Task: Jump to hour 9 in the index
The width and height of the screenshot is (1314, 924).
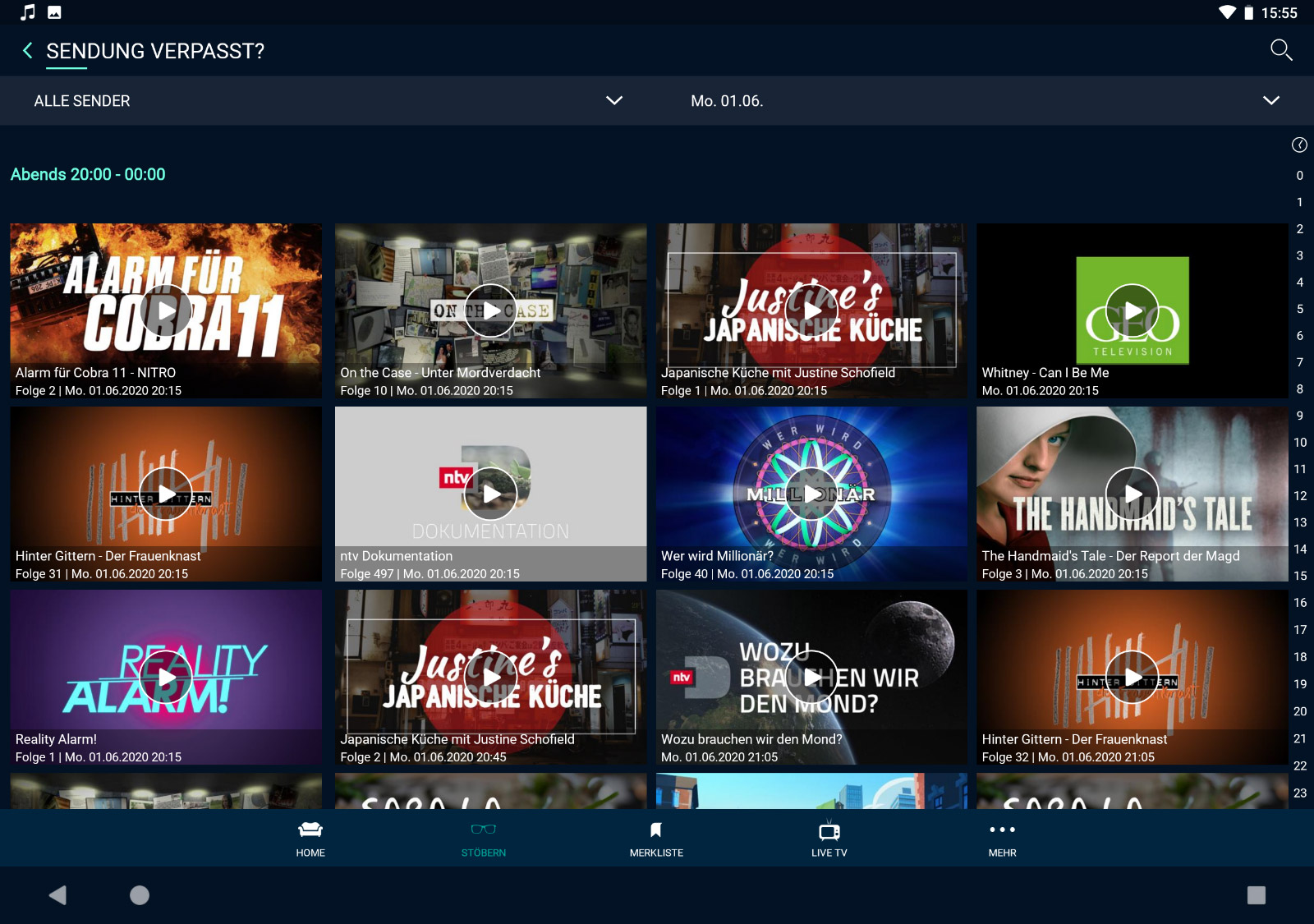Action: 1299,416
